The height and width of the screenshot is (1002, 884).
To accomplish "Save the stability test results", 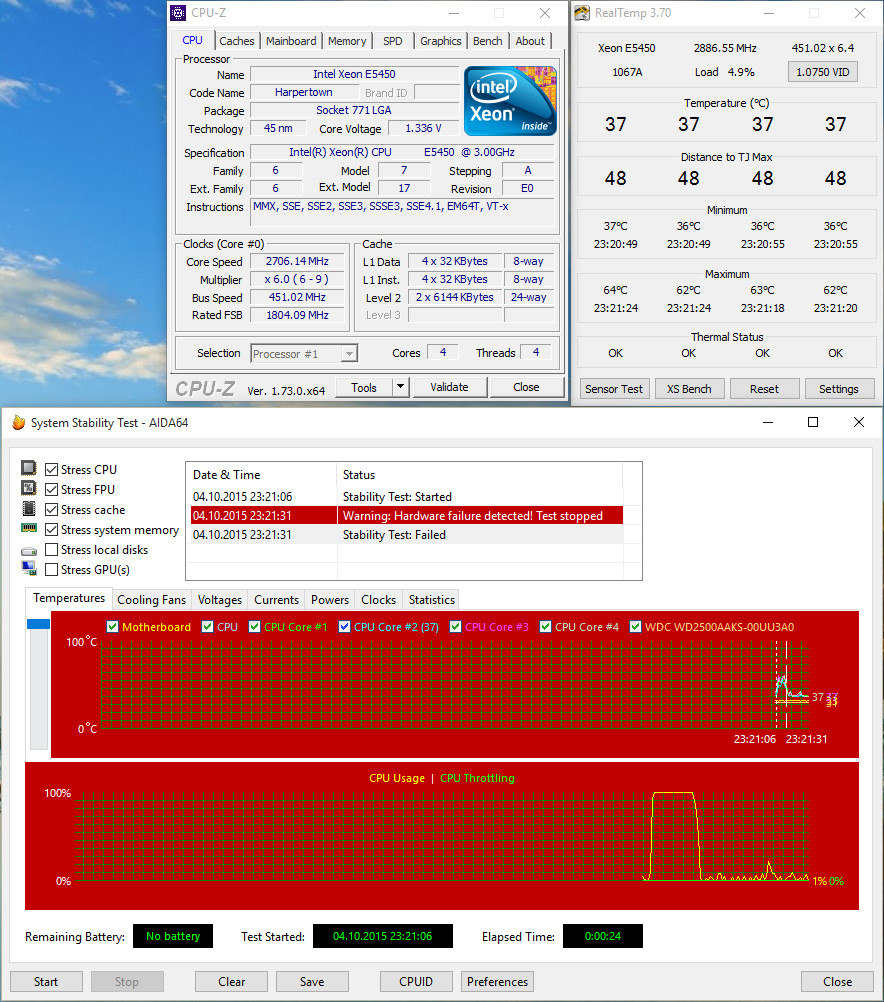I will click(x=312, y=982).
